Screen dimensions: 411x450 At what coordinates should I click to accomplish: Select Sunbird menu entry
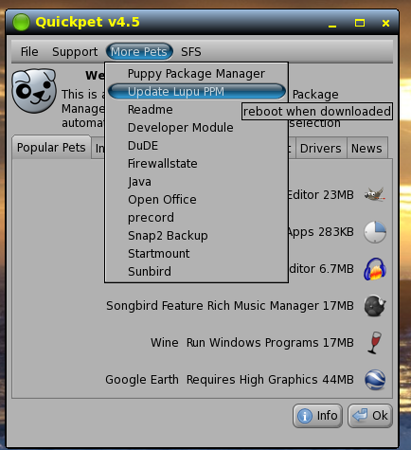(x=197, y=272)
